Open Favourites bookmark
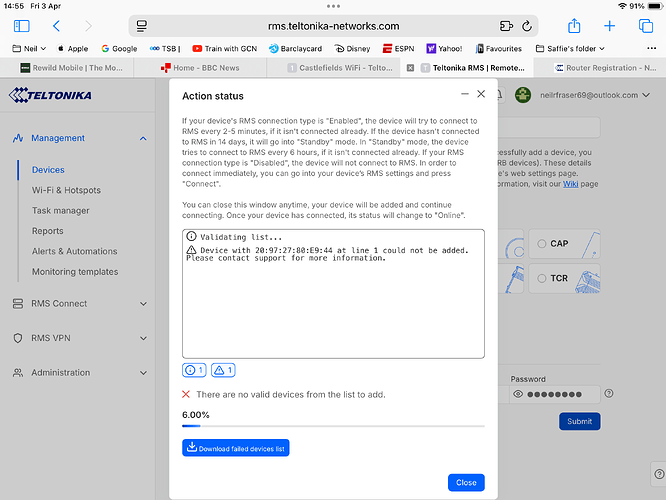This screenshot has width=666, height=500. click(x=499, y=48)
